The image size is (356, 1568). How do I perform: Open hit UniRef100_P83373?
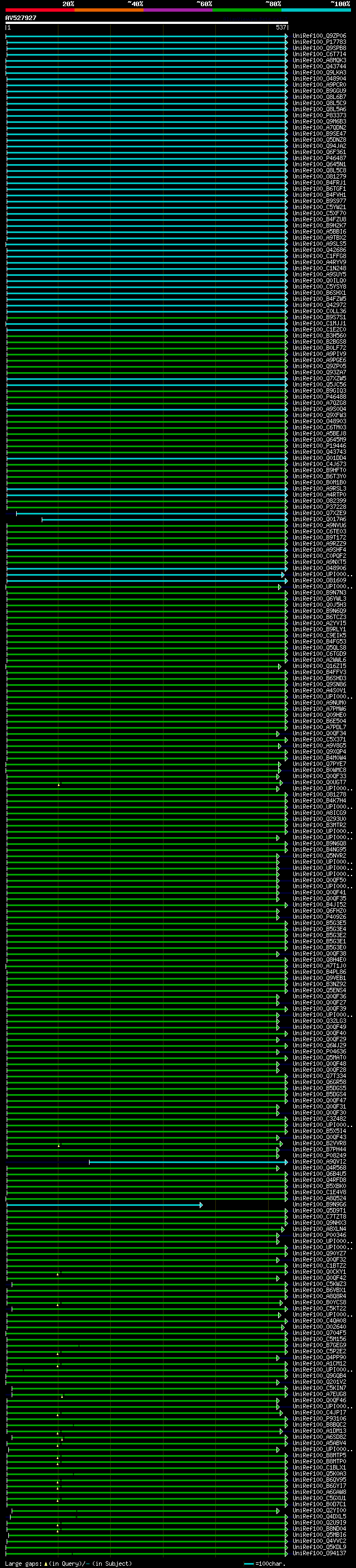tap(319, 116)
